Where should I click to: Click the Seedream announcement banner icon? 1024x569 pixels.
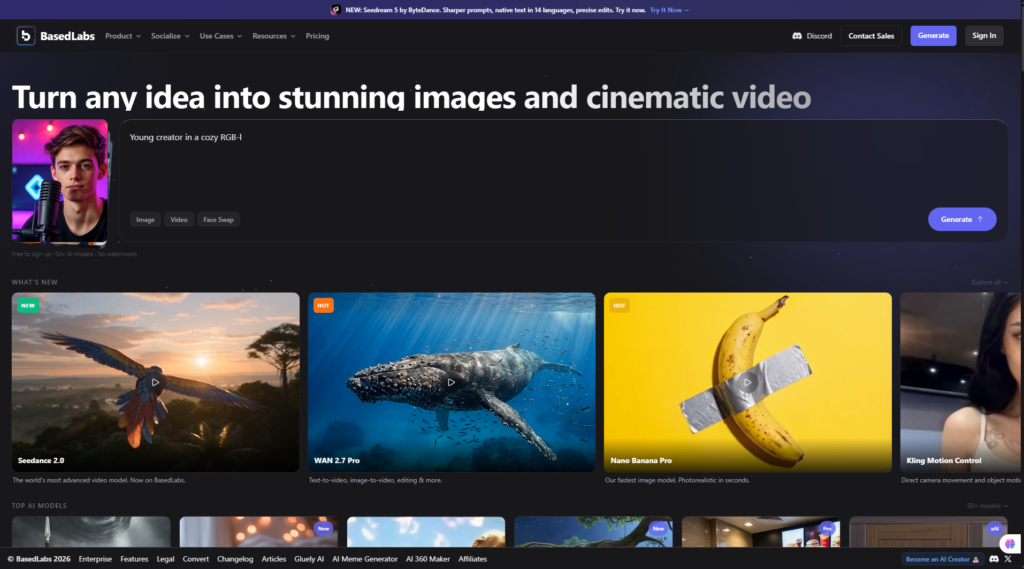point(336,10)
